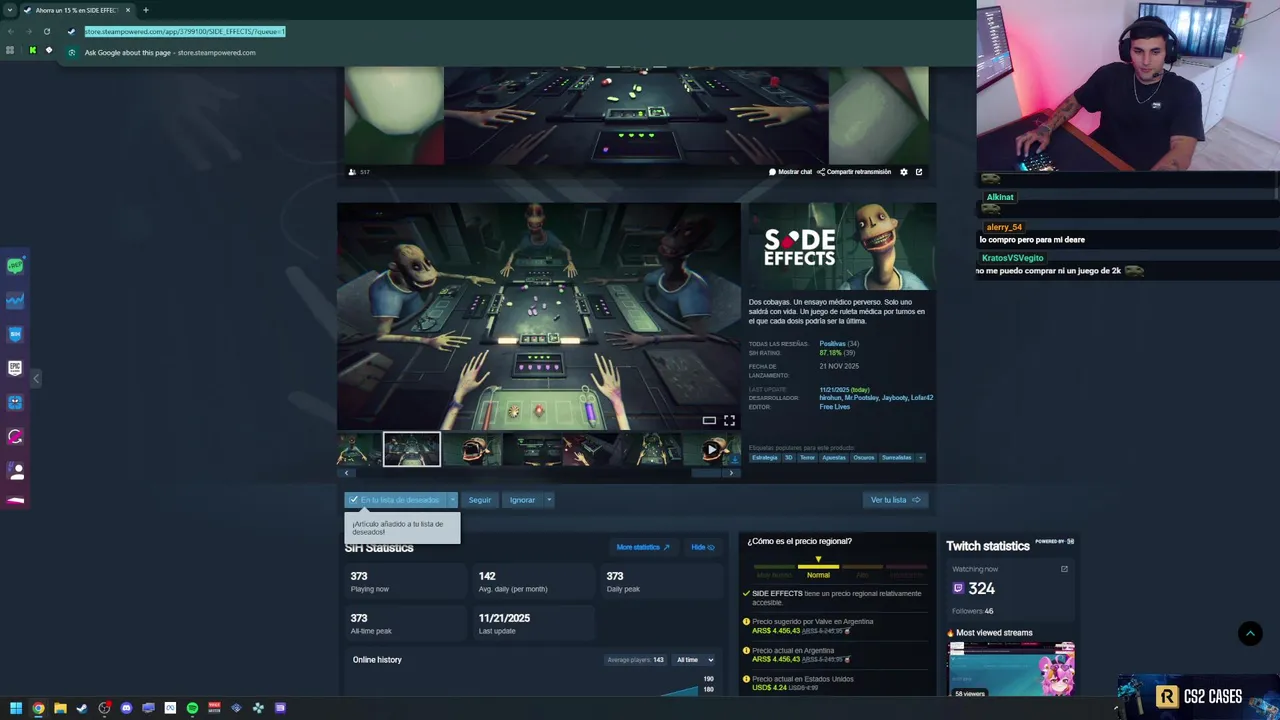Screen dimensions: 1280x720
Task: Add a tag with the plus button
Action: (921, 458)
